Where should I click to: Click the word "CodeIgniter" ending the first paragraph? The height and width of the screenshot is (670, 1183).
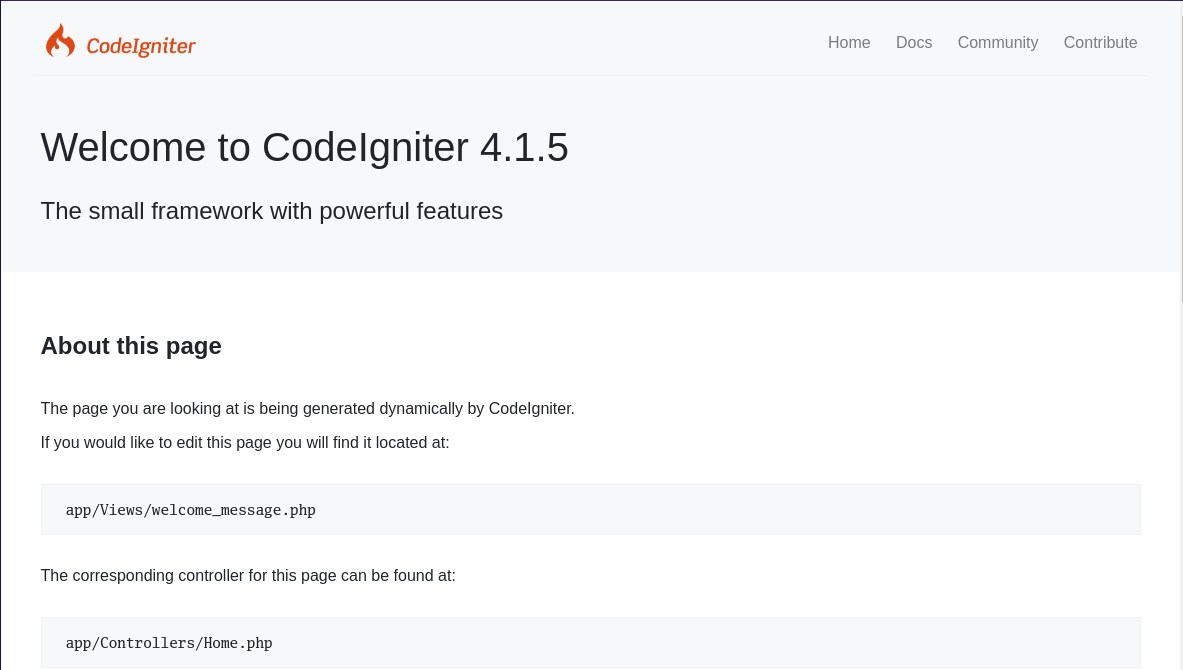[x=531, y=409]
